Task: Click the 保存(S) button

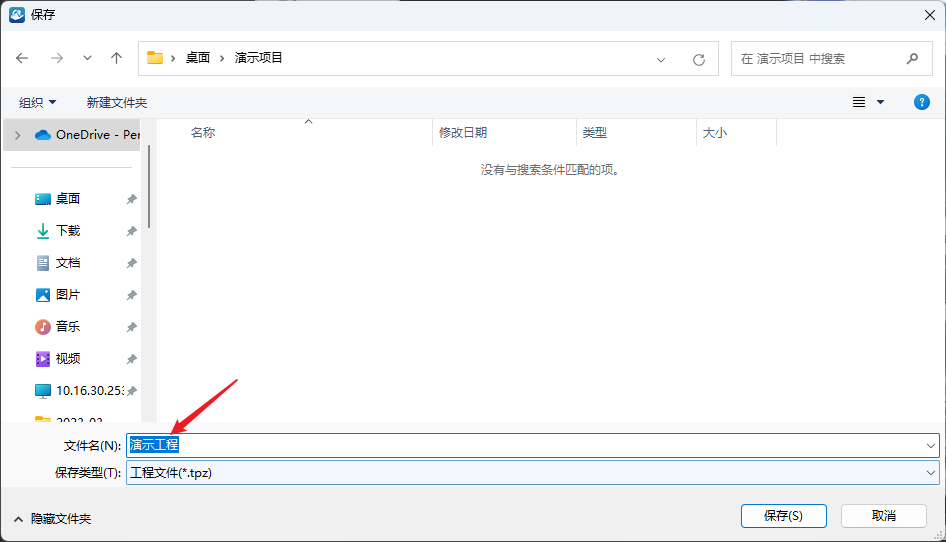Action: pyautogui.click(x=783, y=516)
